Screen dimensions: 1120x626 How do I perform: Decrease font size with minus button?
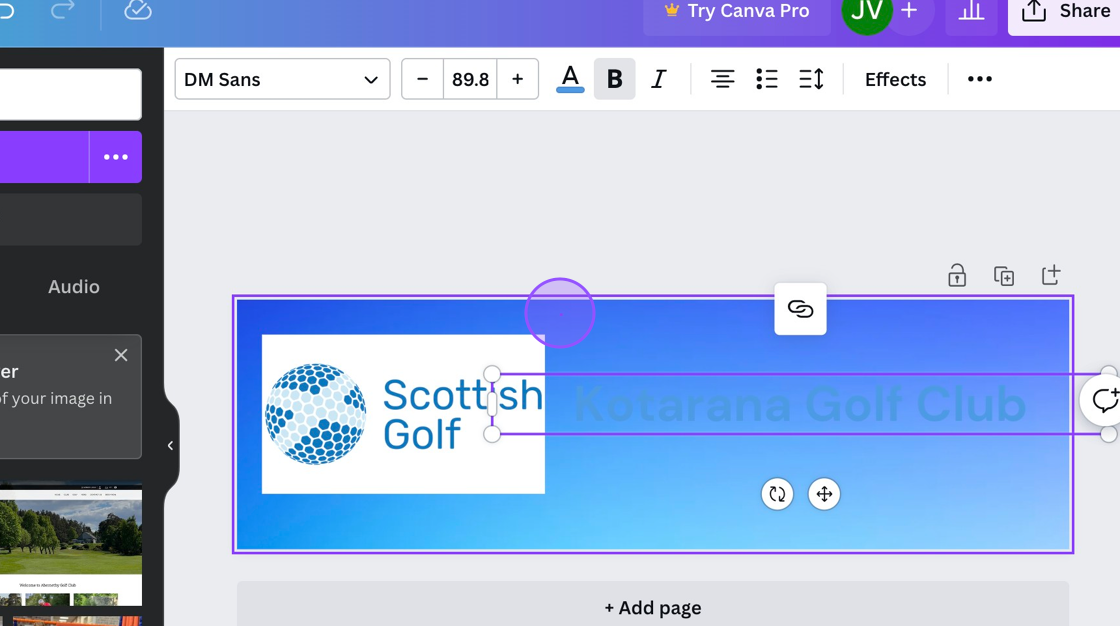tap(422, 79)
